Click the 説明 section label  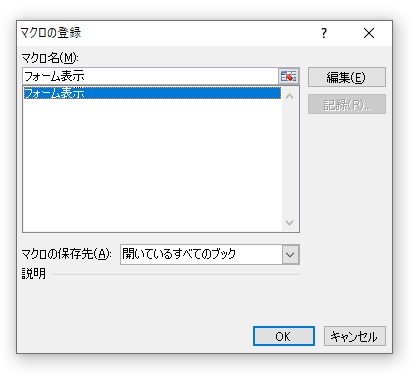pos(34,274)
